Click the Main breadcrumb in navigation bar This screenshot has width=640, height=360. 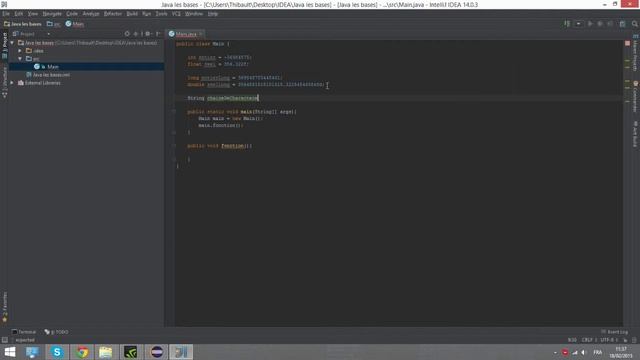75,24
